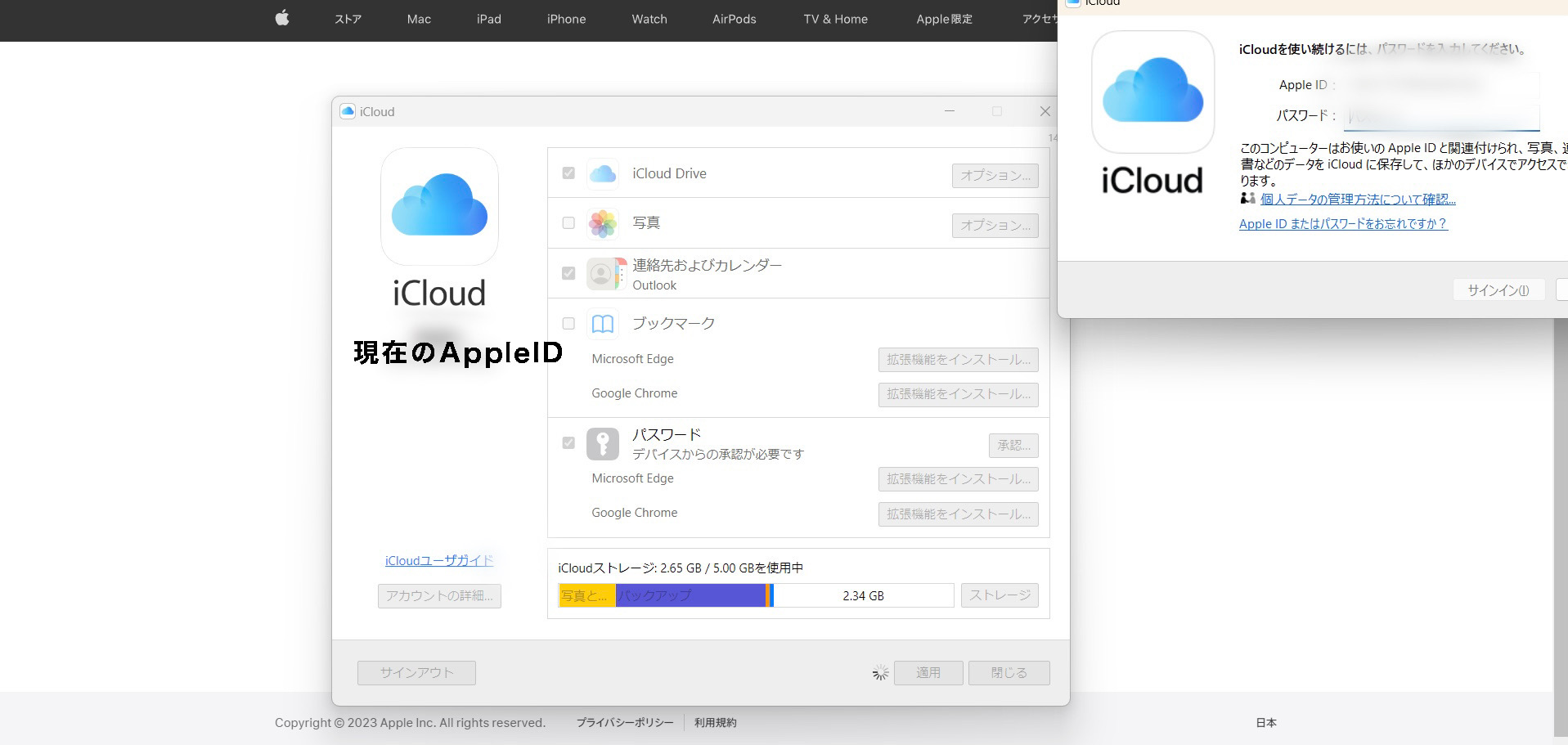Click the yellow 写真と storage bar segment
Screen dimensions: 1568x745
click(x=587, y=595)
